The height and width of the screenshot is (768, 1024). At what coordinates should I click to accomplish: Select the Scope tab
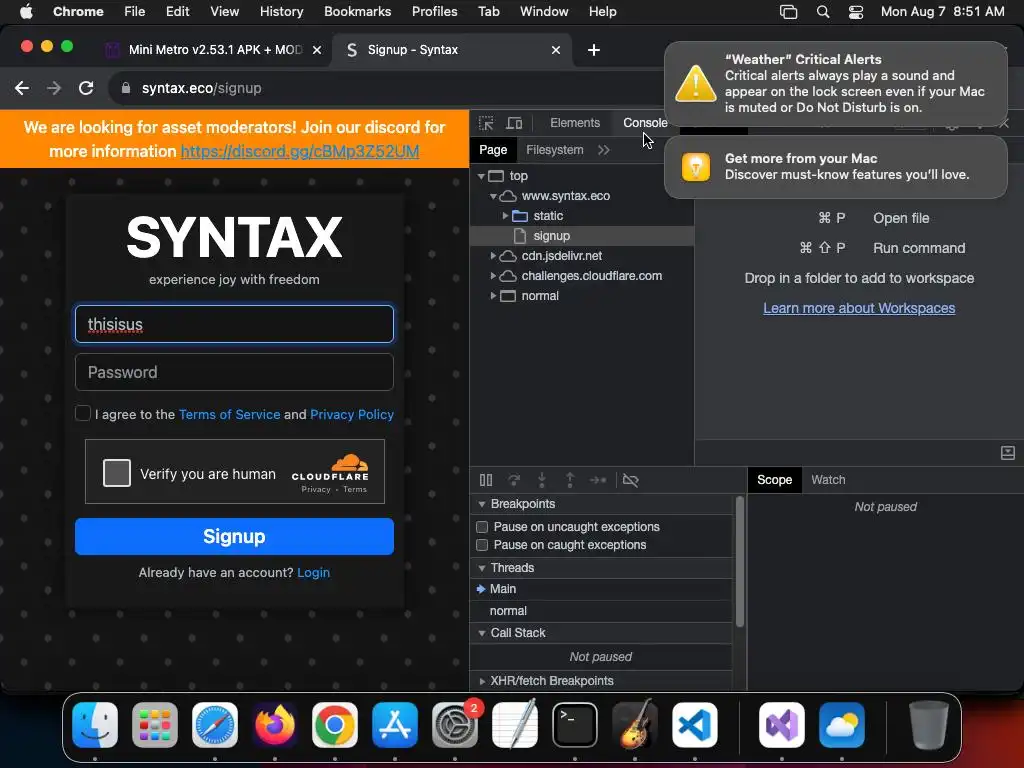pyautogui.click(x=775, y=480)
